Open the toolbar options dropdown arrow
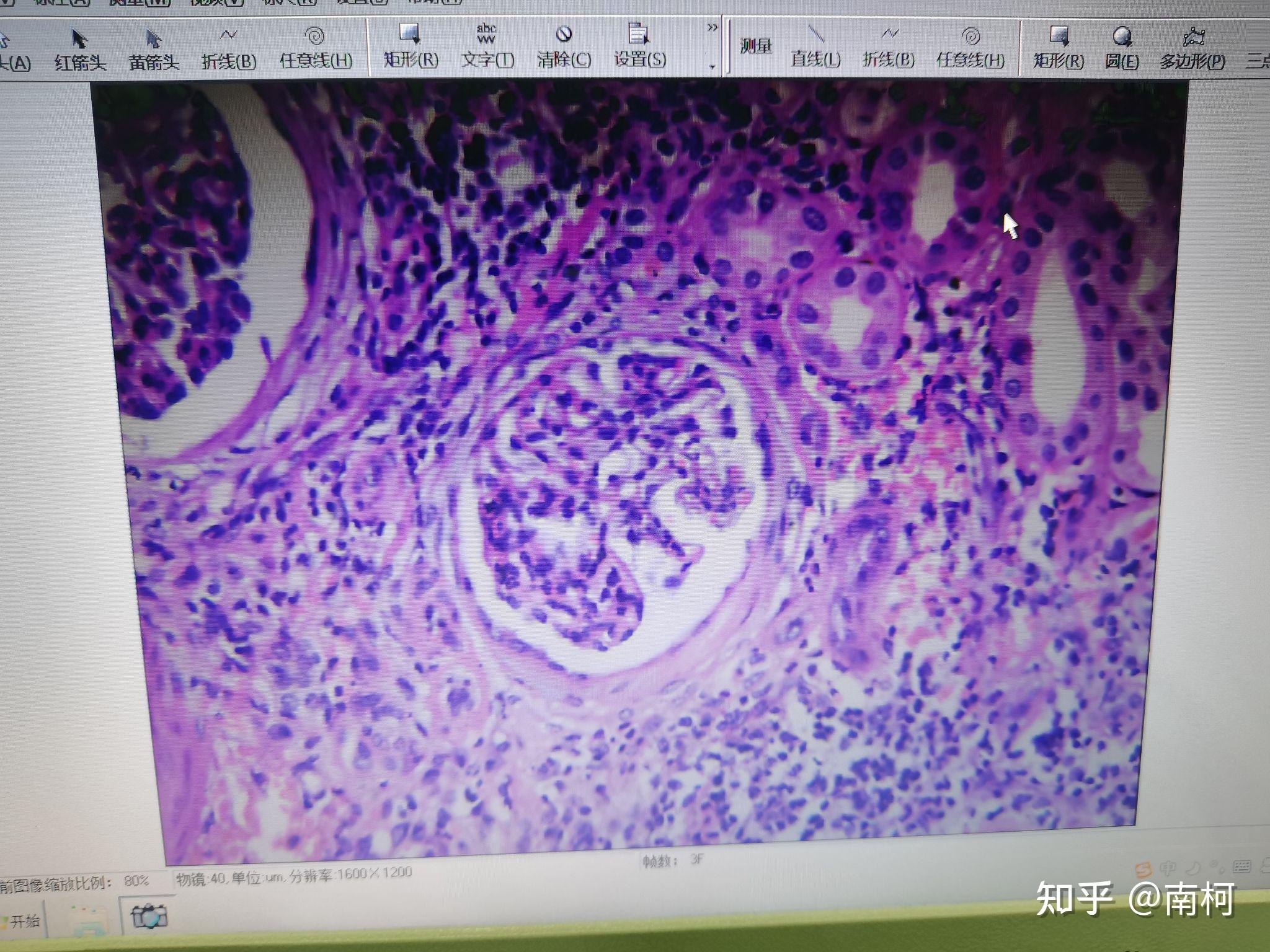 712,66
